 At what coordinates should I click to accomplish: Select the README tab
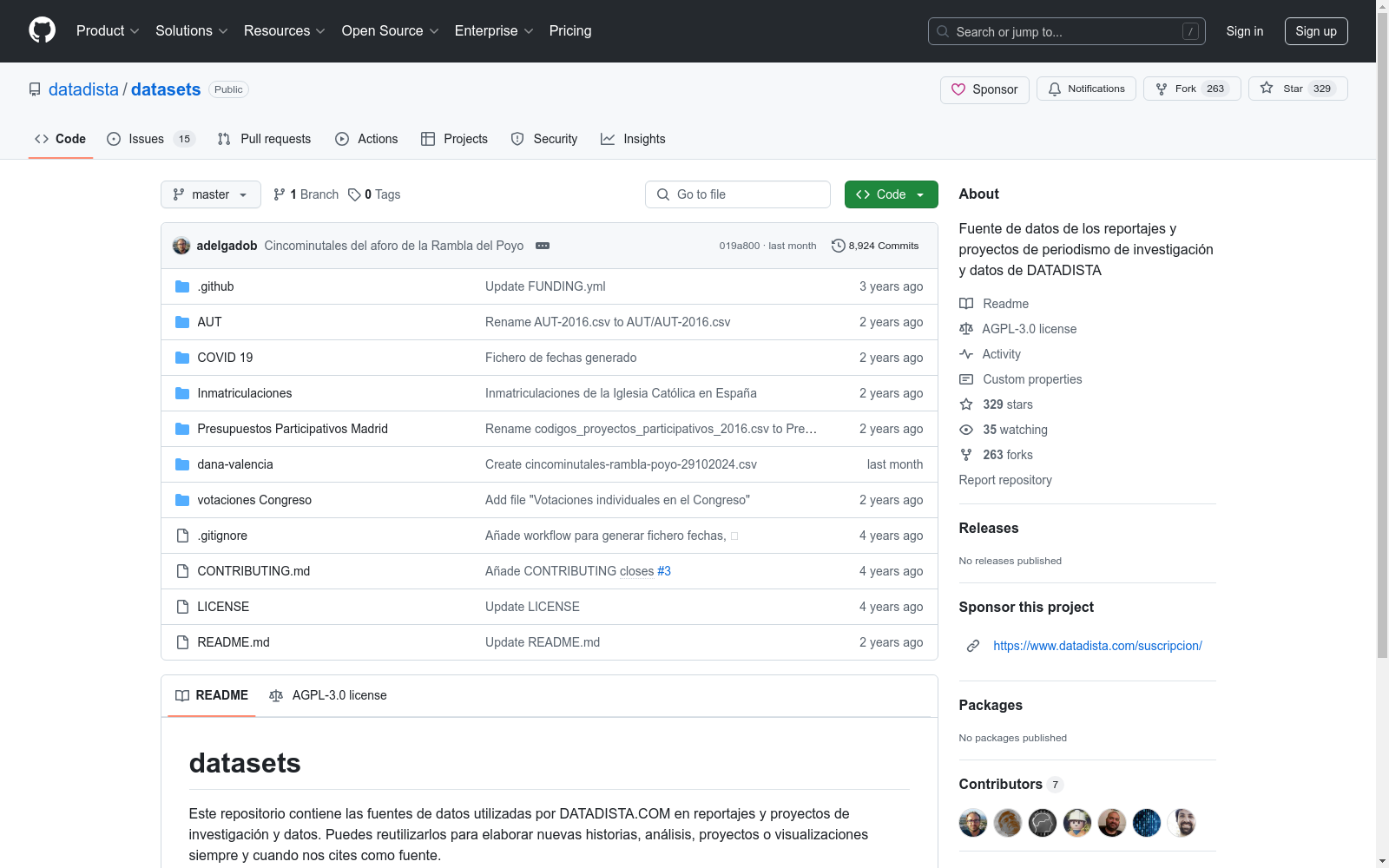pyautogui.click(x=212, y=695)
